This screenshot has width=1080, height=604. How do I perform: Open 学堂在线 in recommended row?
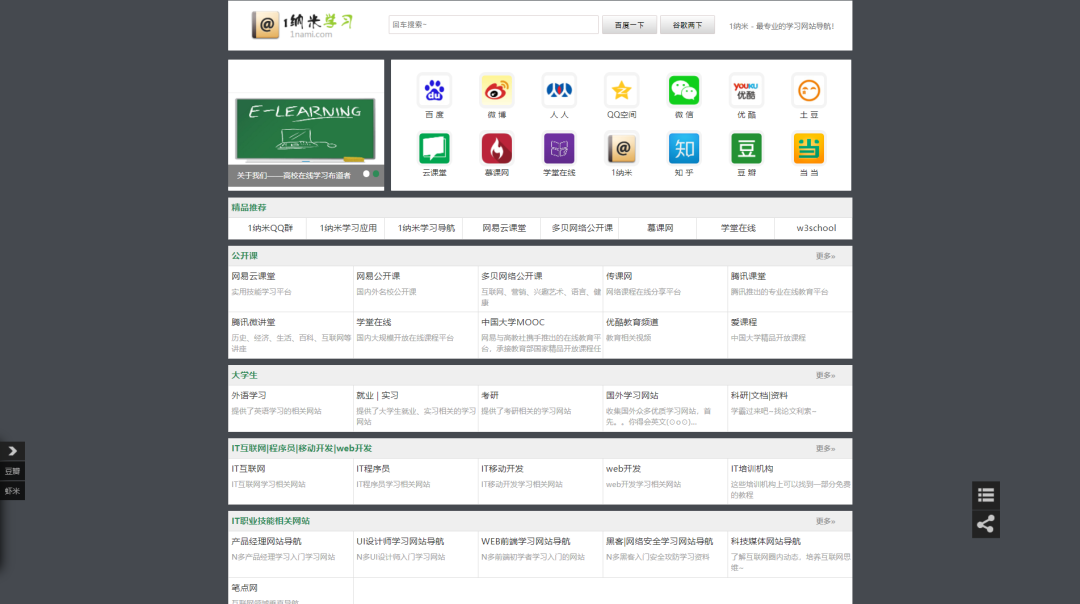[738, 228]
